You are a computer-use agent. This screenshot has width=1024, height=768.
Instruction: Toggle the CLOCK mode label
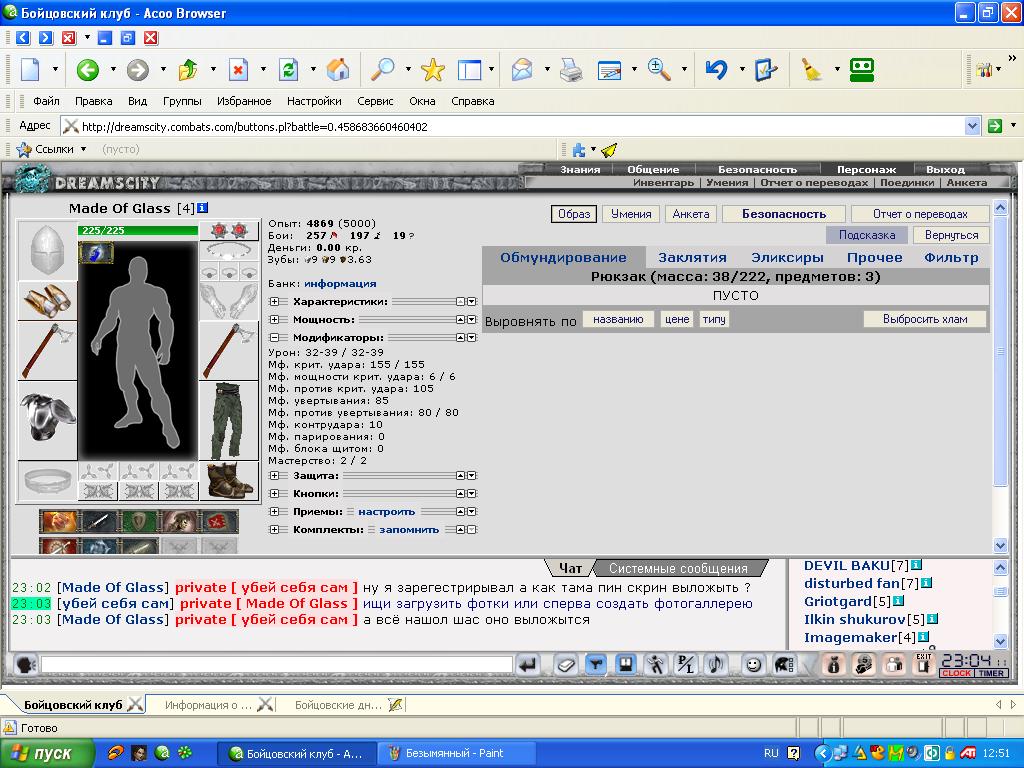[x=957, y=673]
